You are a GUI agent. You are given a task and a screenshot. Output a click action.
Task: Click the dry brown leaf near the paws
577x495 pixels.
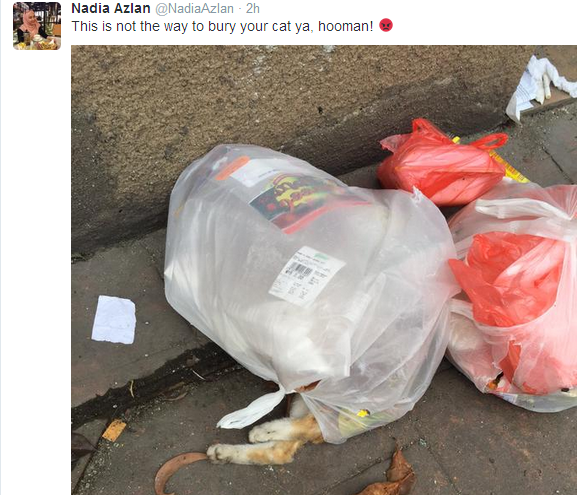click(x=177, y=473)
